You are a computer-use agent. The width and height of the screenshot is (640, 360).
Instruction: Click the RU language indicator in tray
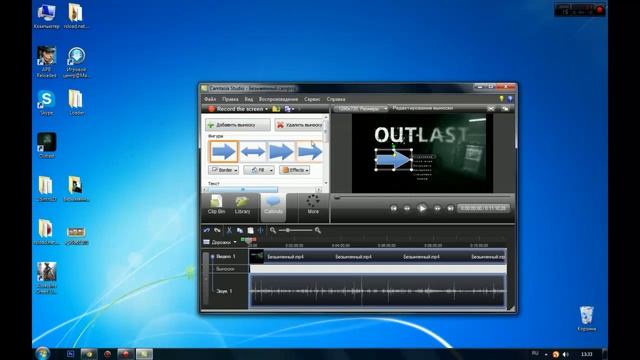tap(535, 353)
